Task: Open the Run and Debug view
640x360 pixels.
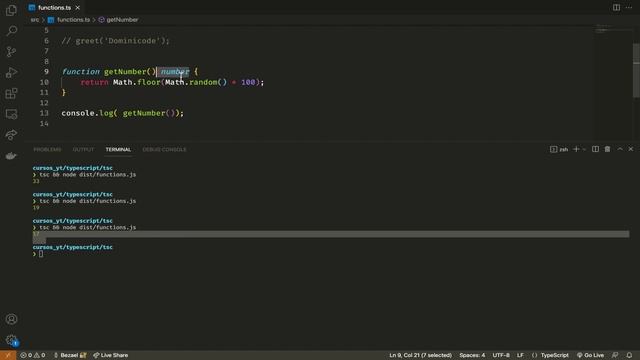Action: tap(11, 72)
